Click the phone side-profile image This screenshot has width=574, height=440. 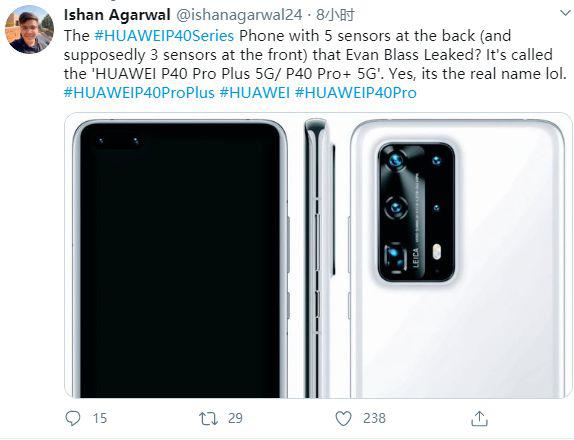(x=319, y=258)
